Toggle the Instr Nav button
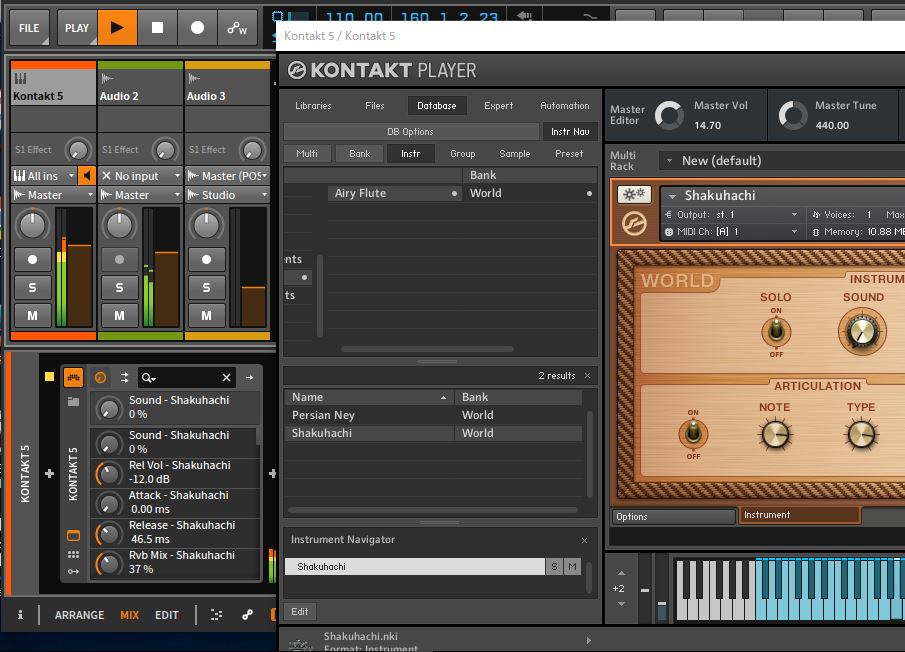The height and width of the screenshot is (652, 905). click(570, 132)
